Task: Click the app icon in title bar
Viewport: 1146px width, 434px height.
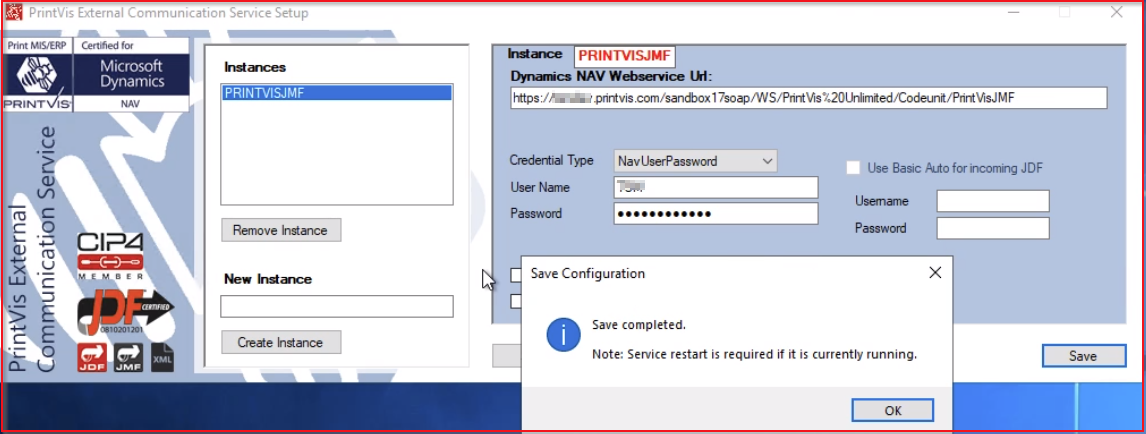Action: (x=14, y=13)
